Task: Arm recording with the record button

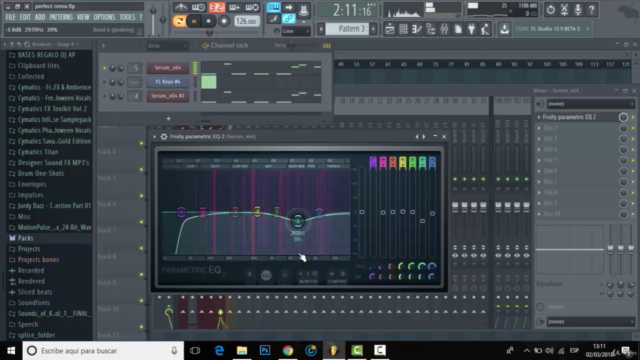Action: [224, 21]
